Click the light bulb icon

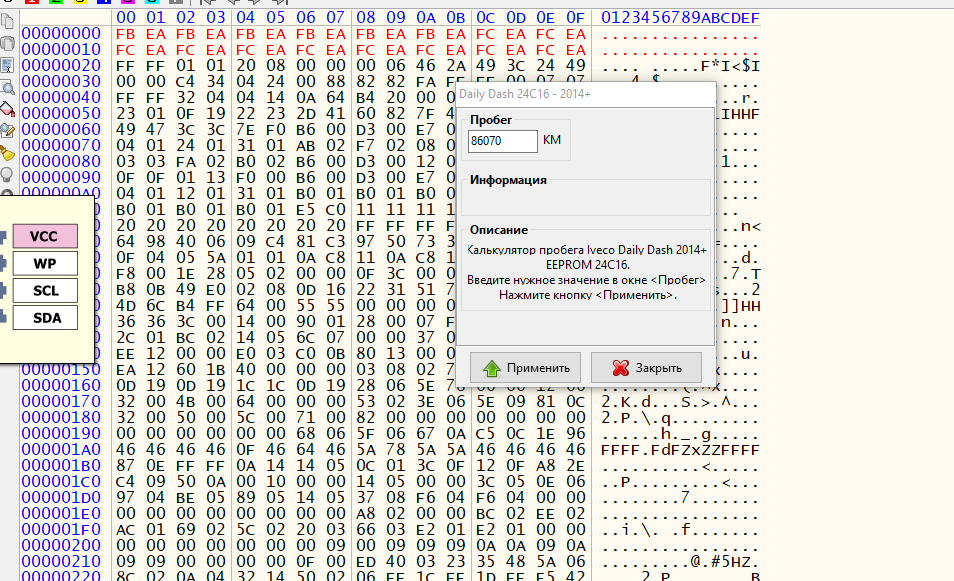pos(7,175)
